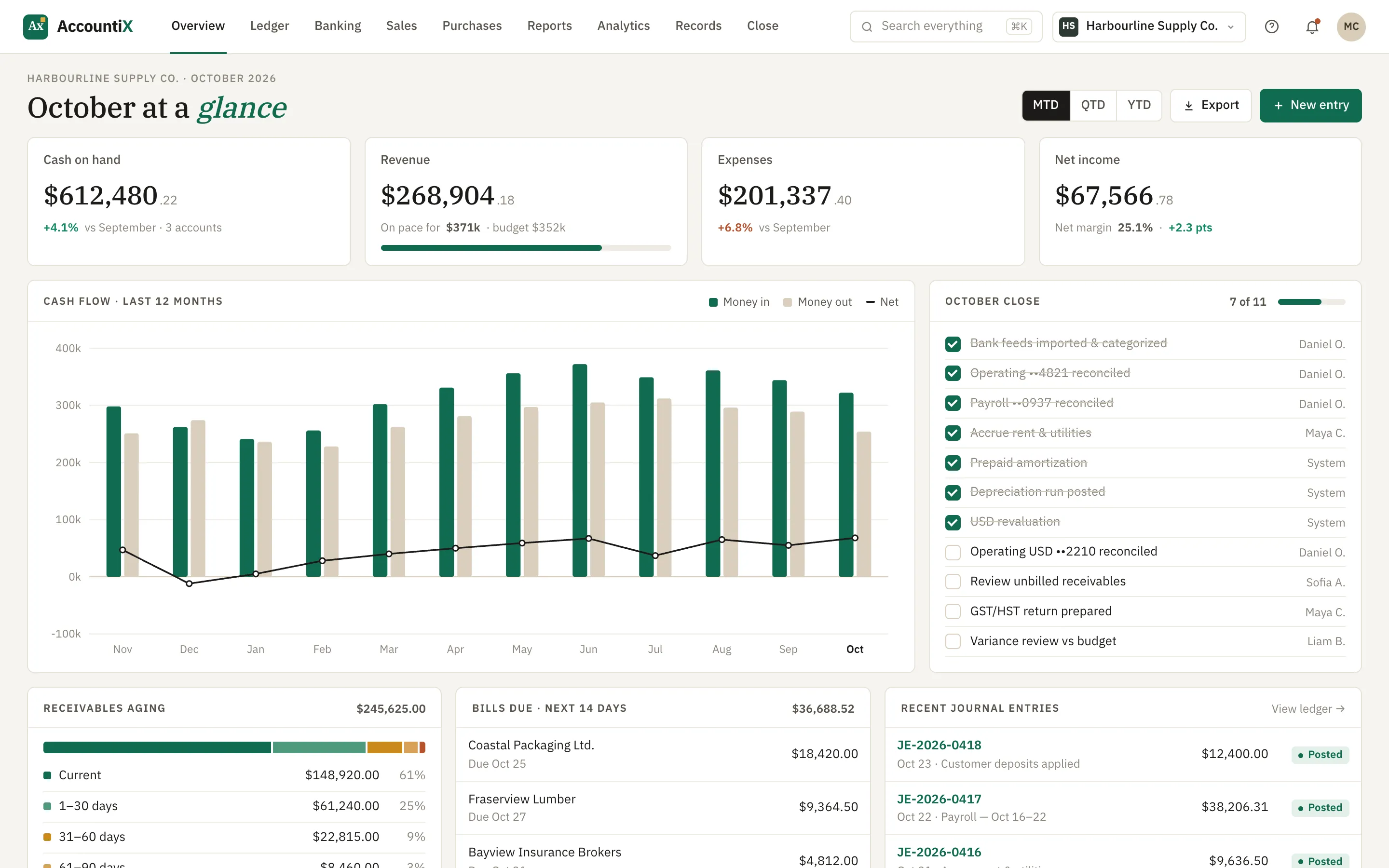The height and width of the screenshot is (868, 1389).
Task: Click the 1–30 days receivables row
Action: click(234, 807)
